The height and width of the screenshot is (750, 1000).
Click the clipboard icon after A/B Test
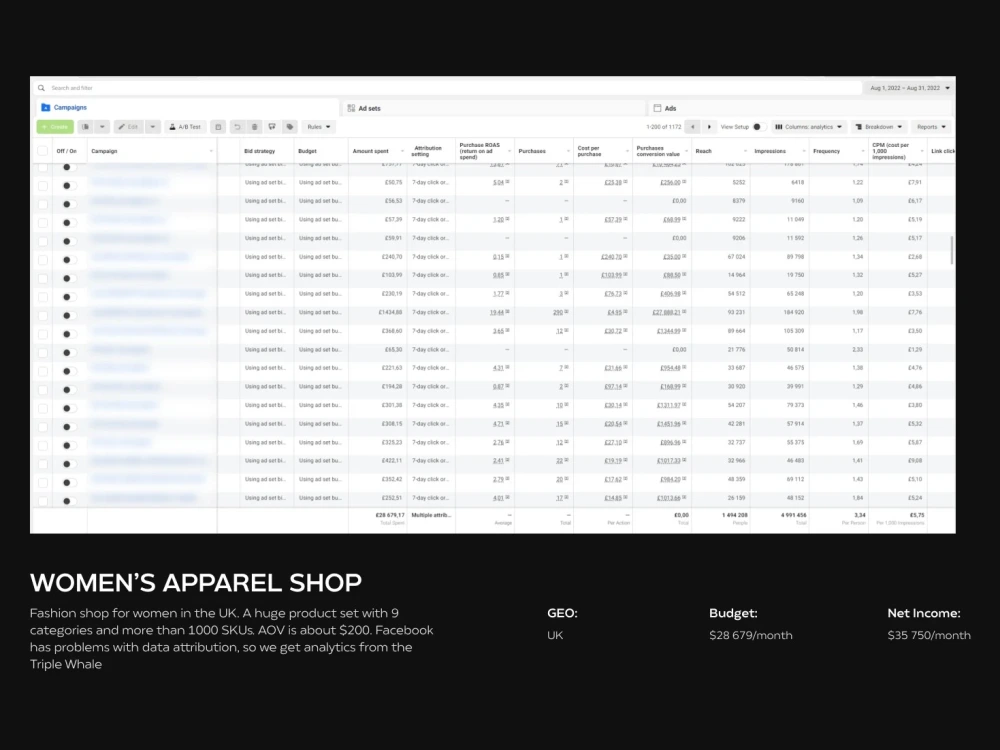(218, 127)
